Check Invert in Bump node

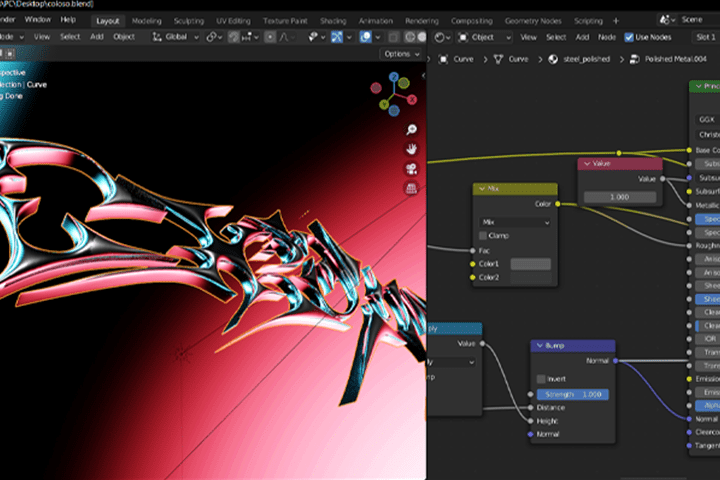coord(541,379)
